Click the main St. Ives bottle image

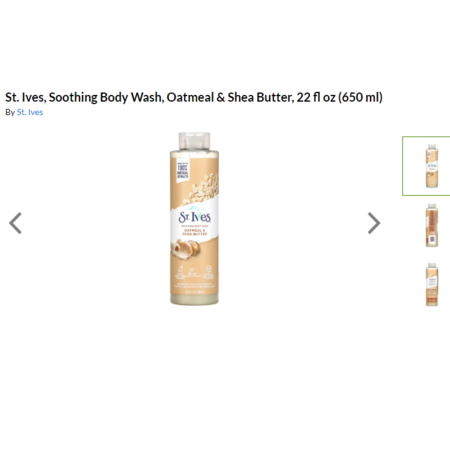pyautogui.click(x=194, y=218)
